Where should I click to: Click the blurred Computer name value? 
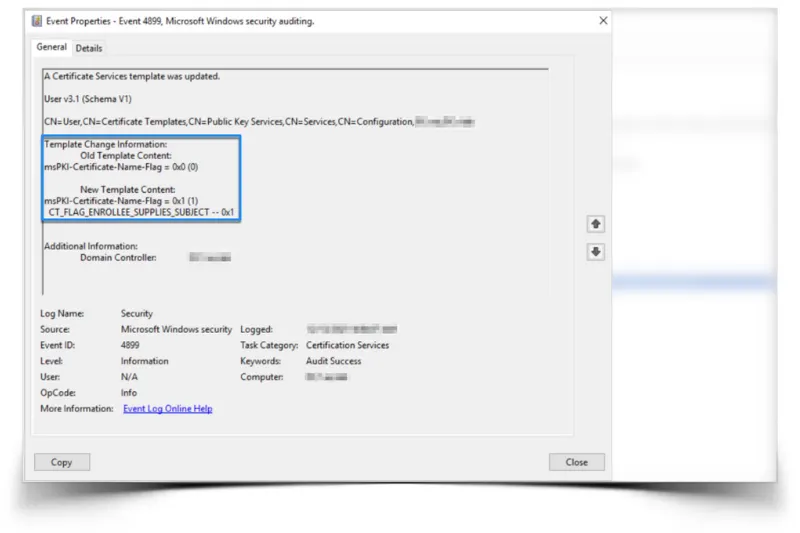pyautogui.click(x=327, y=377)
